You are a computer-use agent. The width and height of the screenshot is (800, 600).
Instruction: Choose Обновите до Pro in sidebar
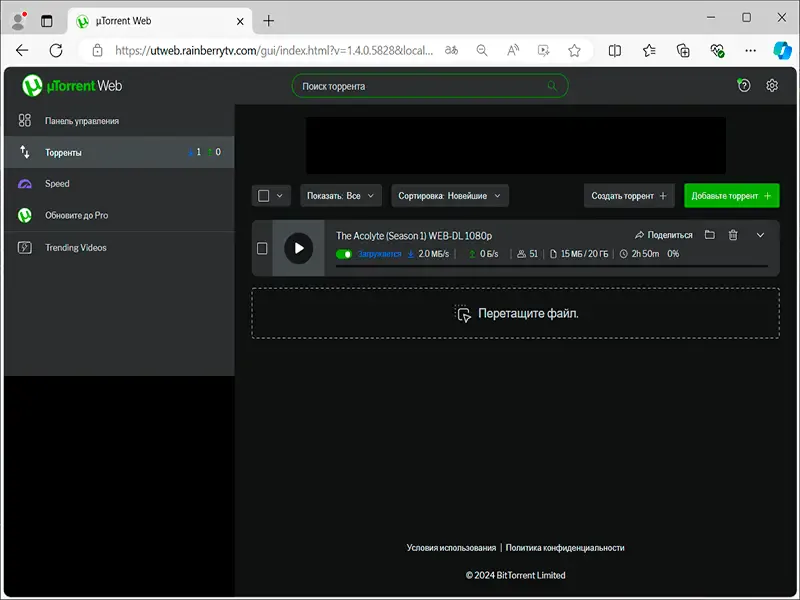tap(119, 215)
